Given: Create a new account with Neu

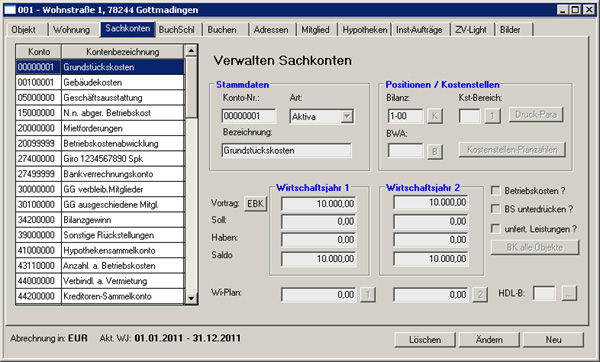Looking at the screenshot, I should 553,340.
